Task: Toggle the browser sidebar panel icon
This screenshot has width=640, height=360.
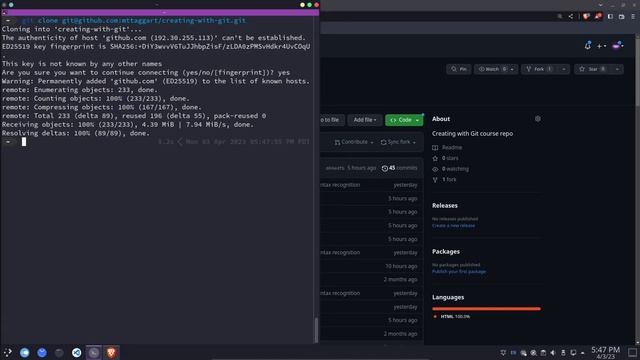Action: [610, 16]
